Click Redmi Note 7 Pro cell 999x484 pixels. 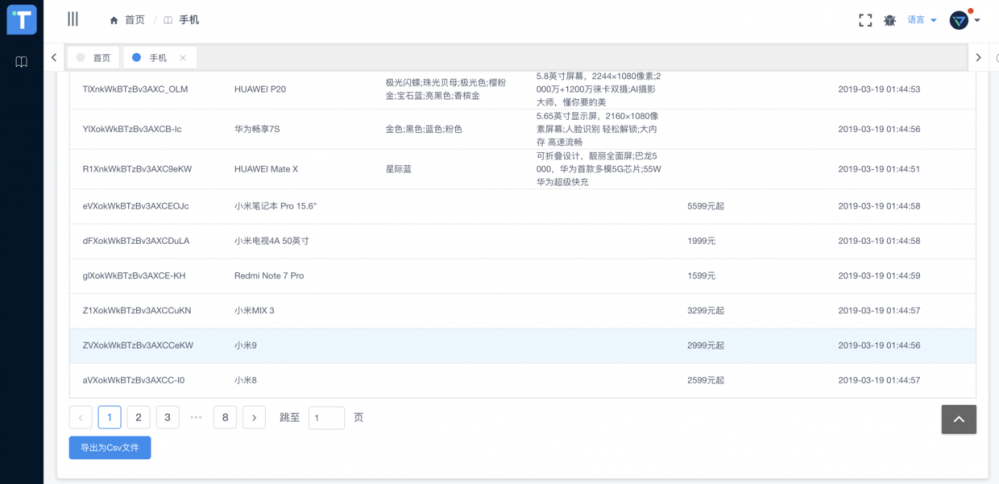[269, 276]
